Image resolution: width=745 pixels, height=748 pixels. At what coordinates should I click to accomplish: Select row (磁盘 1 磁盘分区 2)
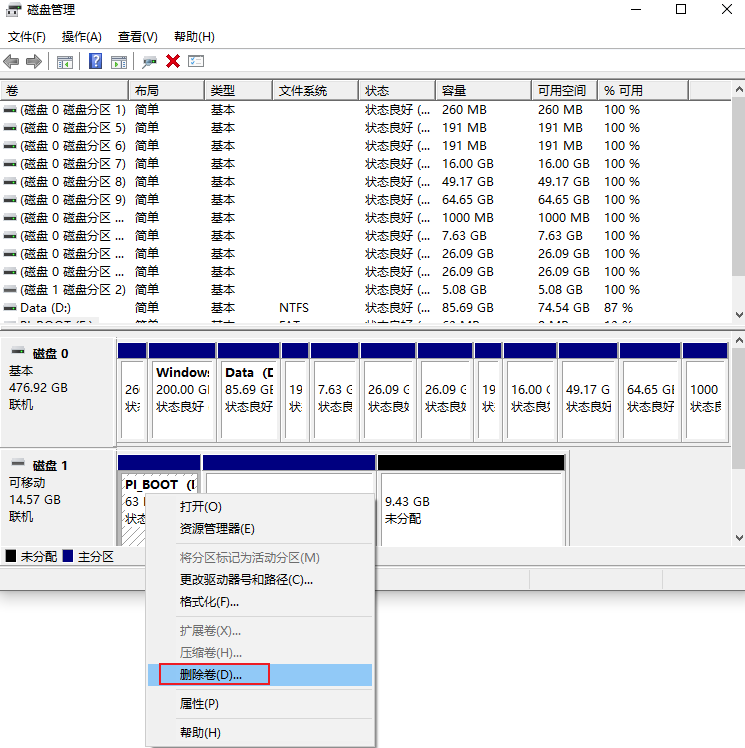(365, 290)
